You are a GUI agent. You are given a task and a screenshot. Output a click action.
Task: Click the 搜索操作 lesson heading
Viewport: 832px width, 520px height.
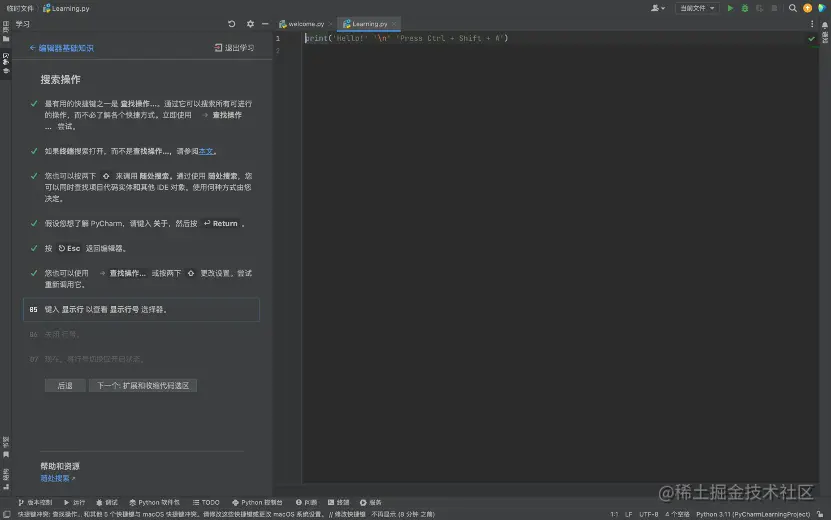coord(60,80)
